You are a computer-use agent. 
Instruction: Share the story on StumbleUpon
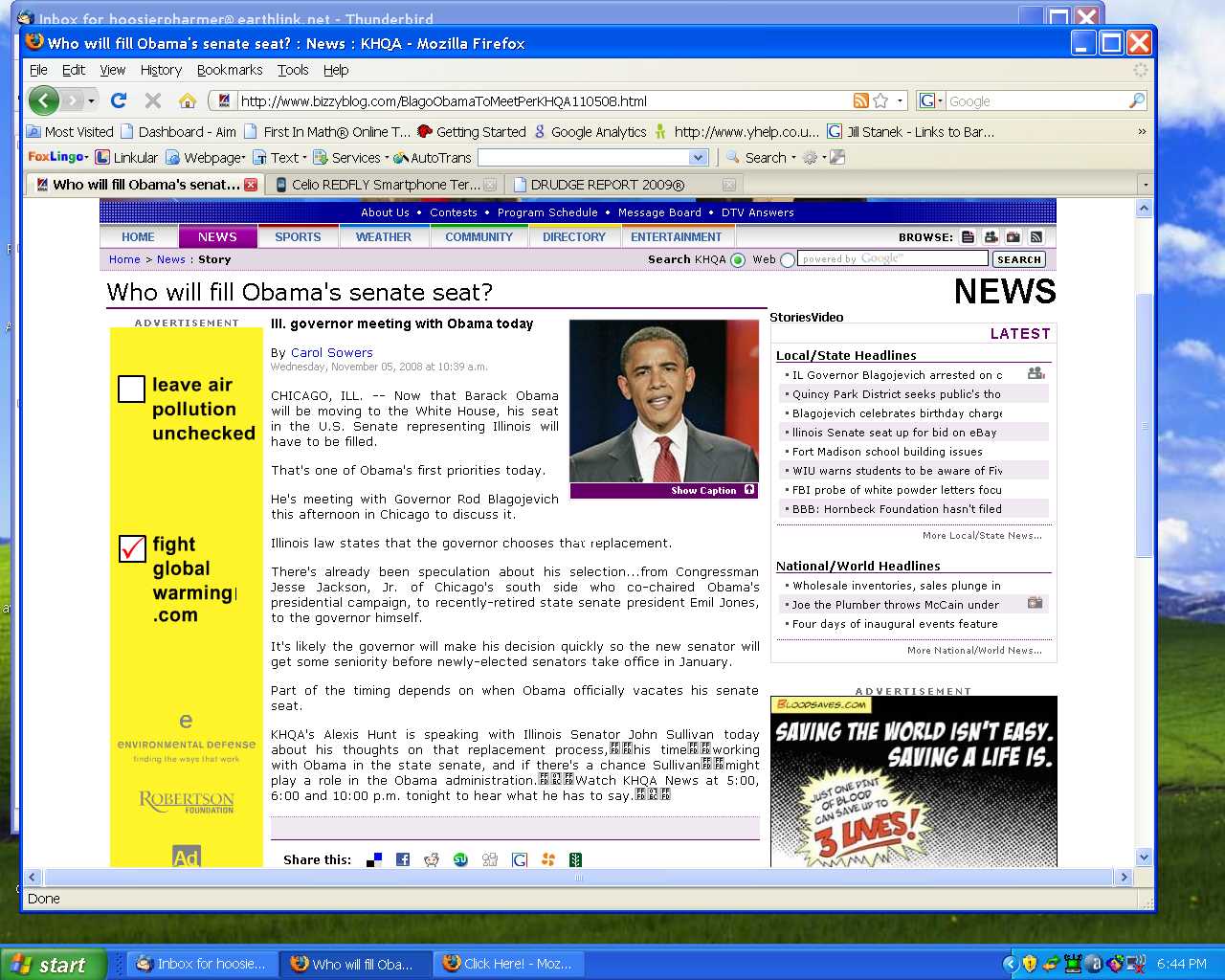(x=460, y=859)
